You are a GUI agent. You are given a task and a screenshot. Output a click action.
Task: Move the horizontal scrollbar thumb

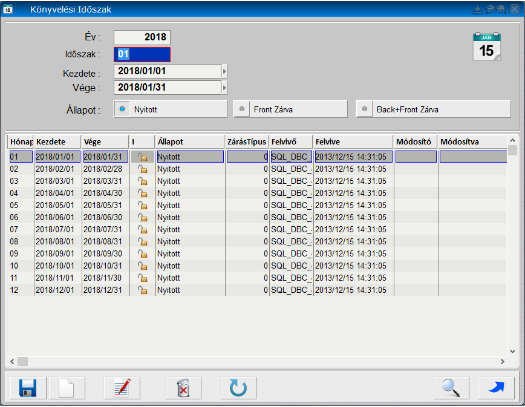point(23,361)
